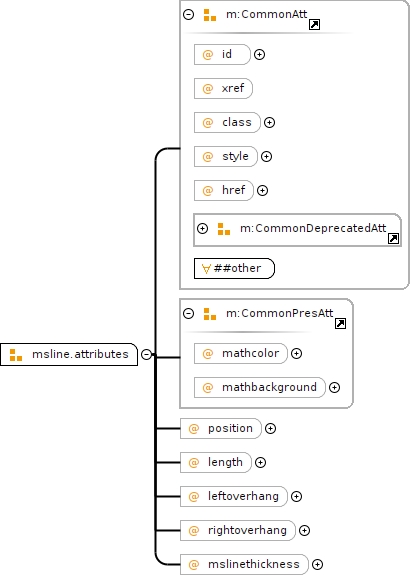411x580 pixels.
Task: Expand the m:CommonDeprecatedAtt group
Action: [x=202, y=228]
